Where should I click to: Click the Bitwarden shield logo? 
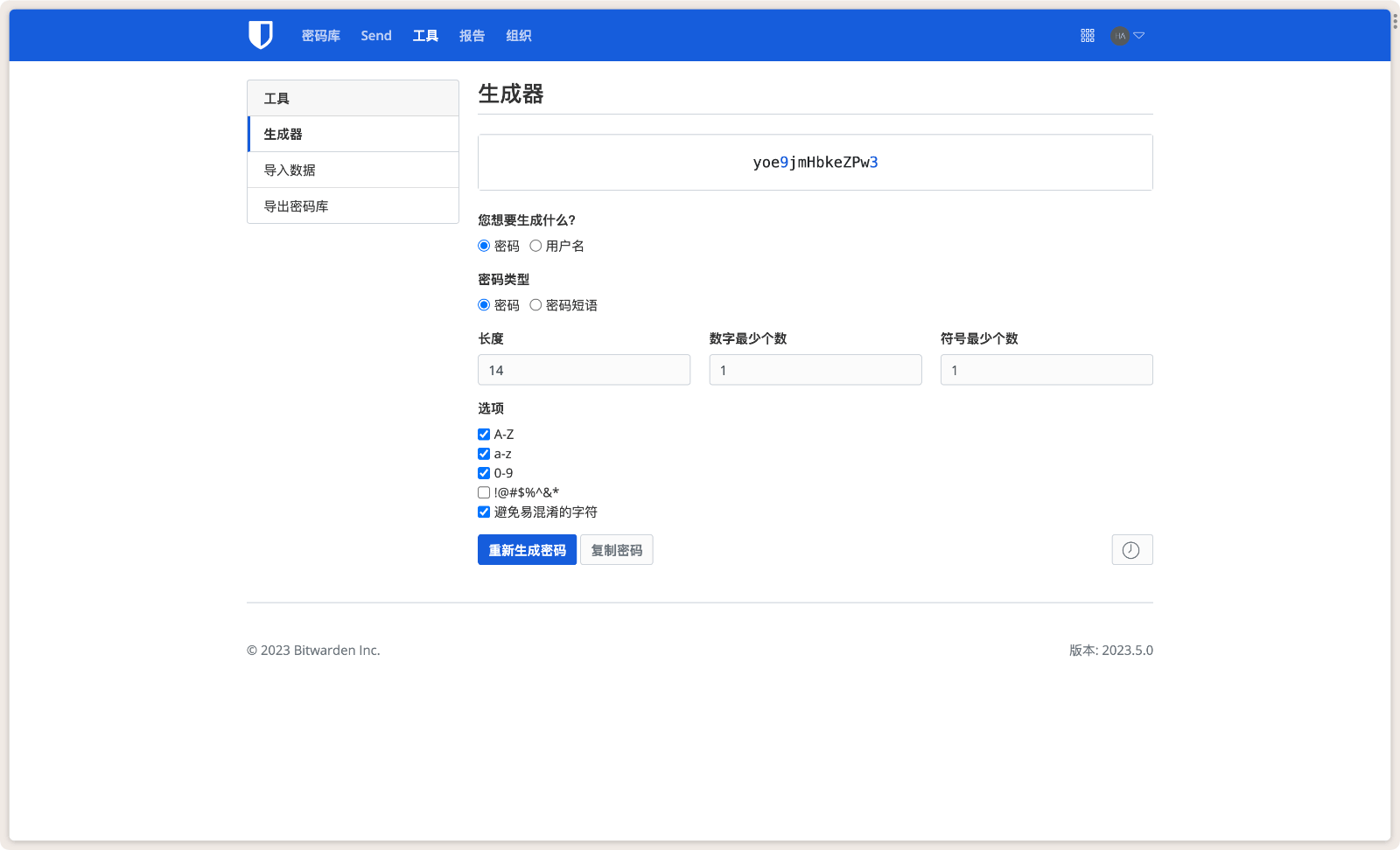pos(261,35)
